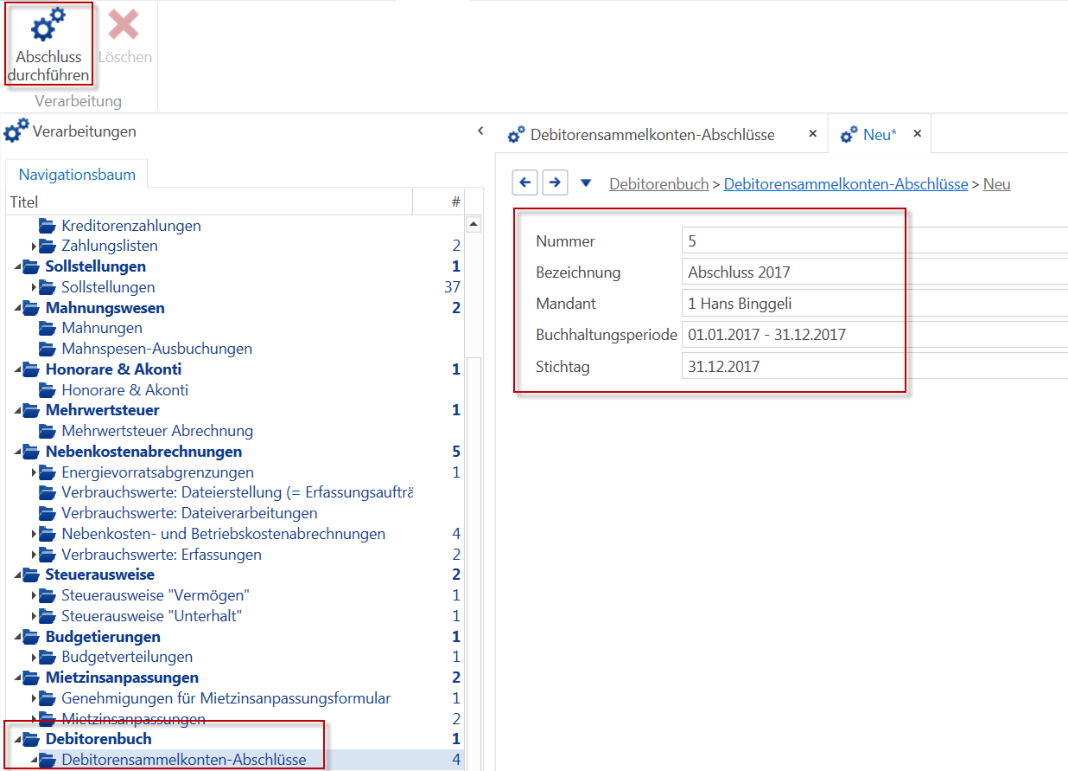Click the tree scrollbar up arrow

coord(474,224)
